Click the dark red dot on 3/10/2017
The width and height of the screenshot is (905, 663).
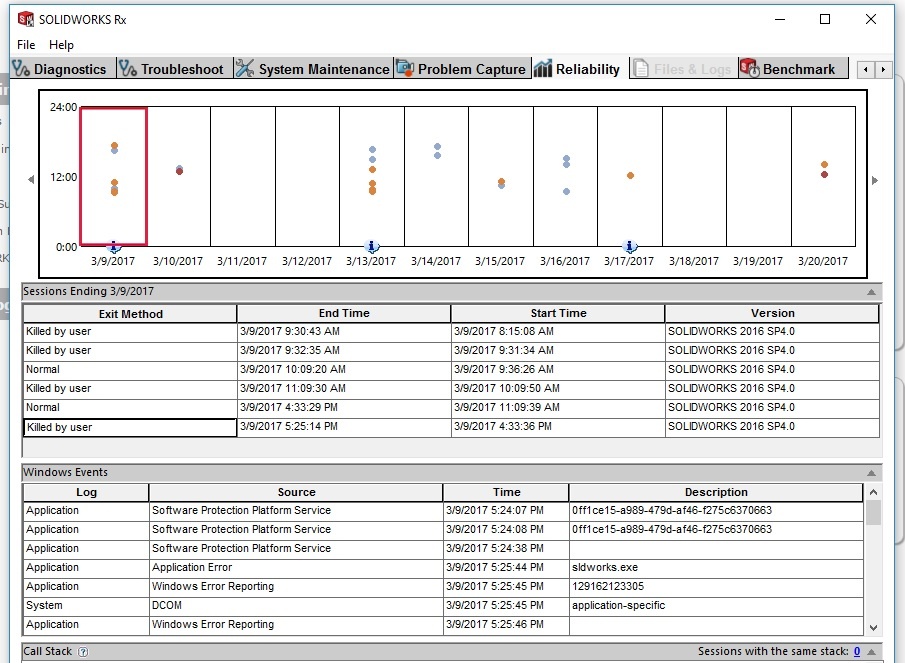coord(179,171)
